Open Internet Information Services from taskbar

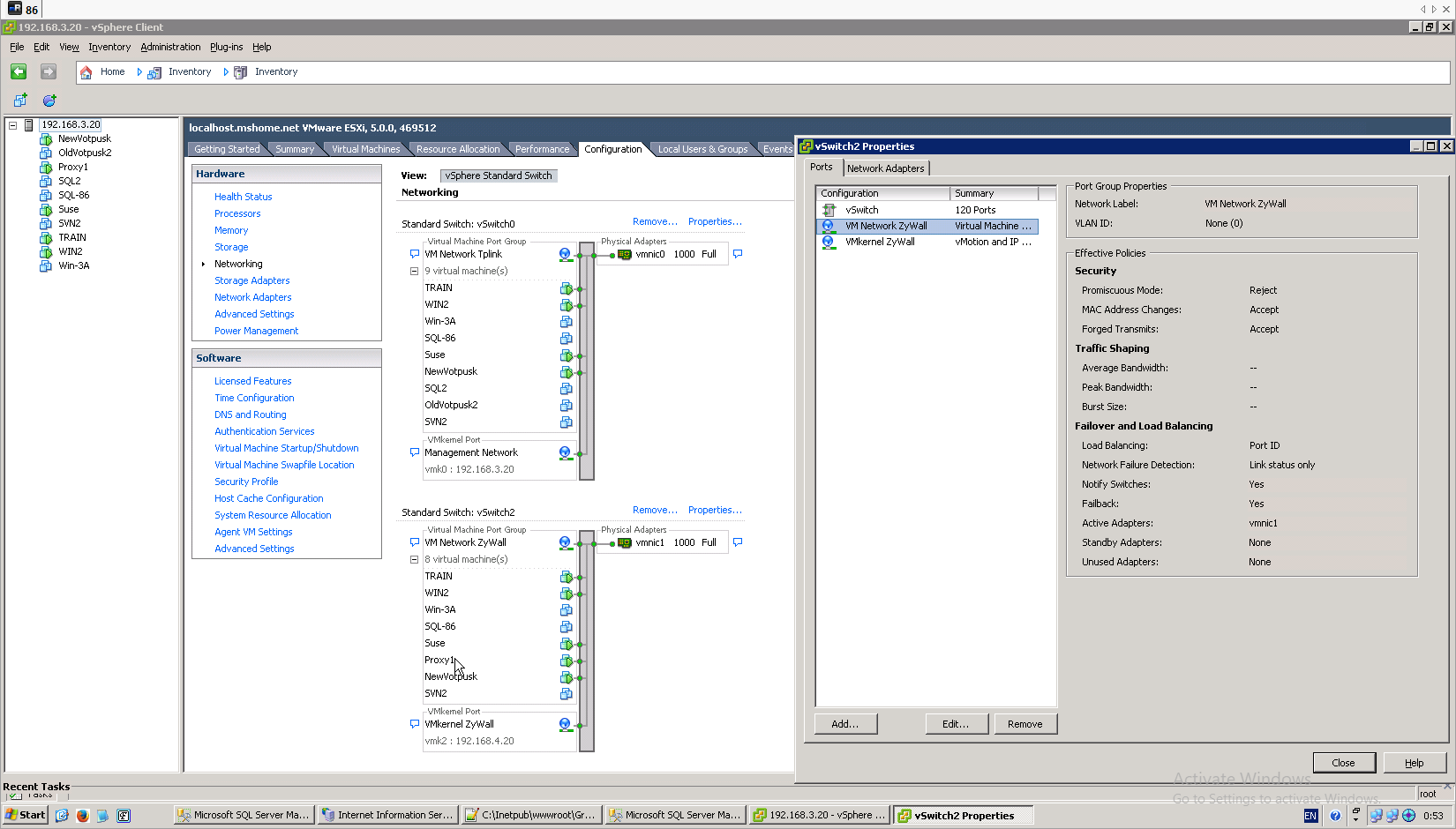388,815
